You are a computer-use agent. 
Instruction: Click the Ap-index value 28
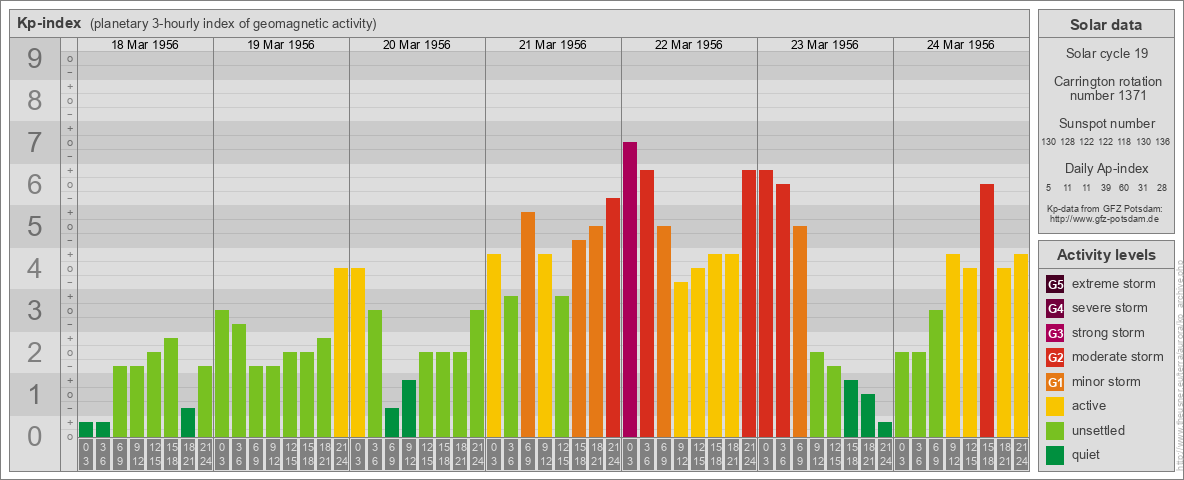coord(1162,187)
